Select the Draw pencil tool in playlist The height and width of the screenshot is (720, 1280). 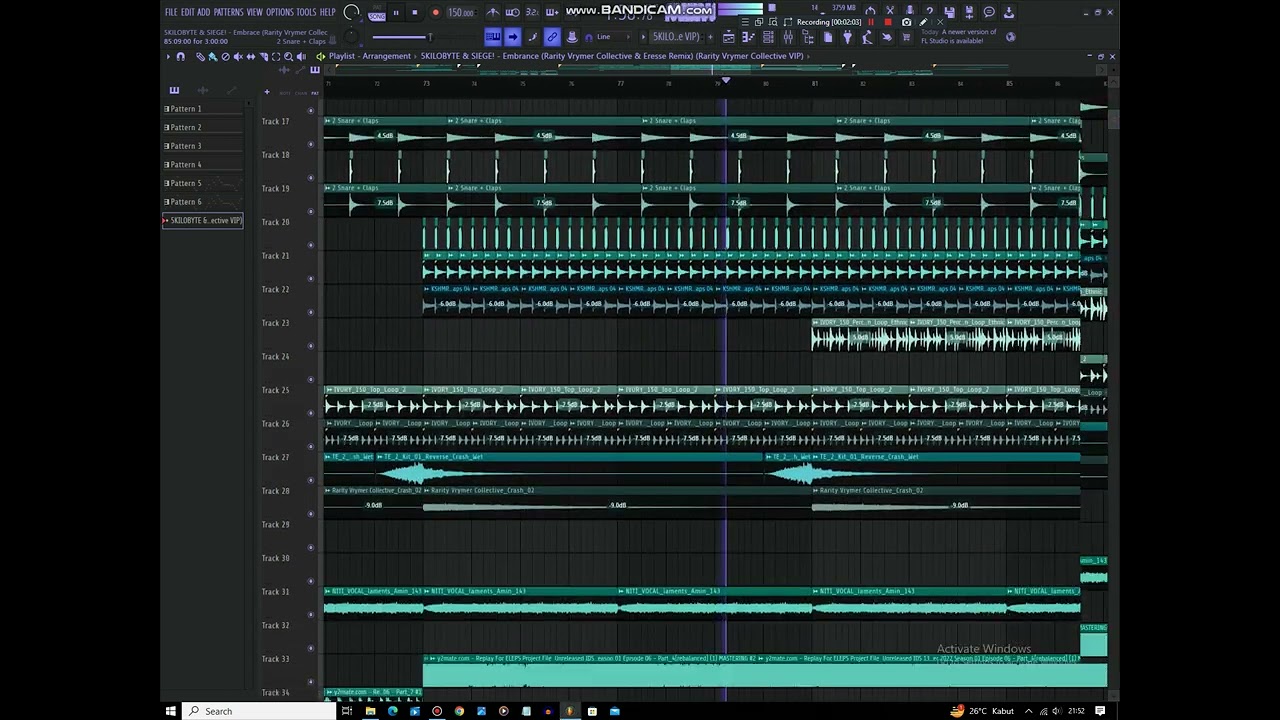point(200,56)
